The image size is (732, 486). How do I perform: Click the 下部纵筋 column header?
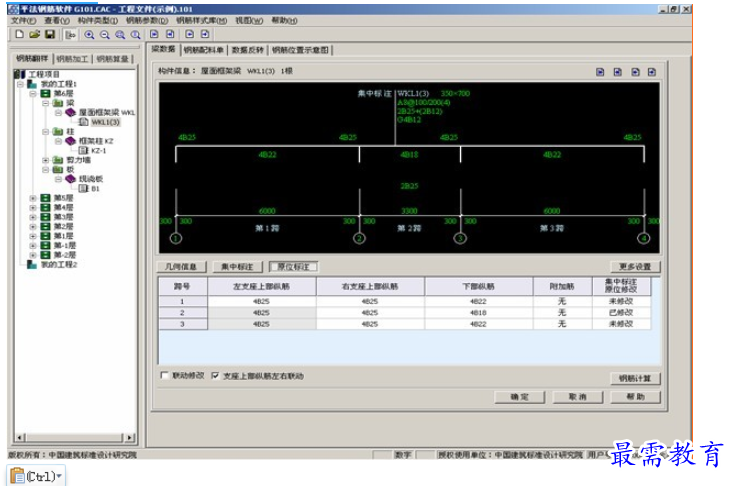(x=479, y=286)
